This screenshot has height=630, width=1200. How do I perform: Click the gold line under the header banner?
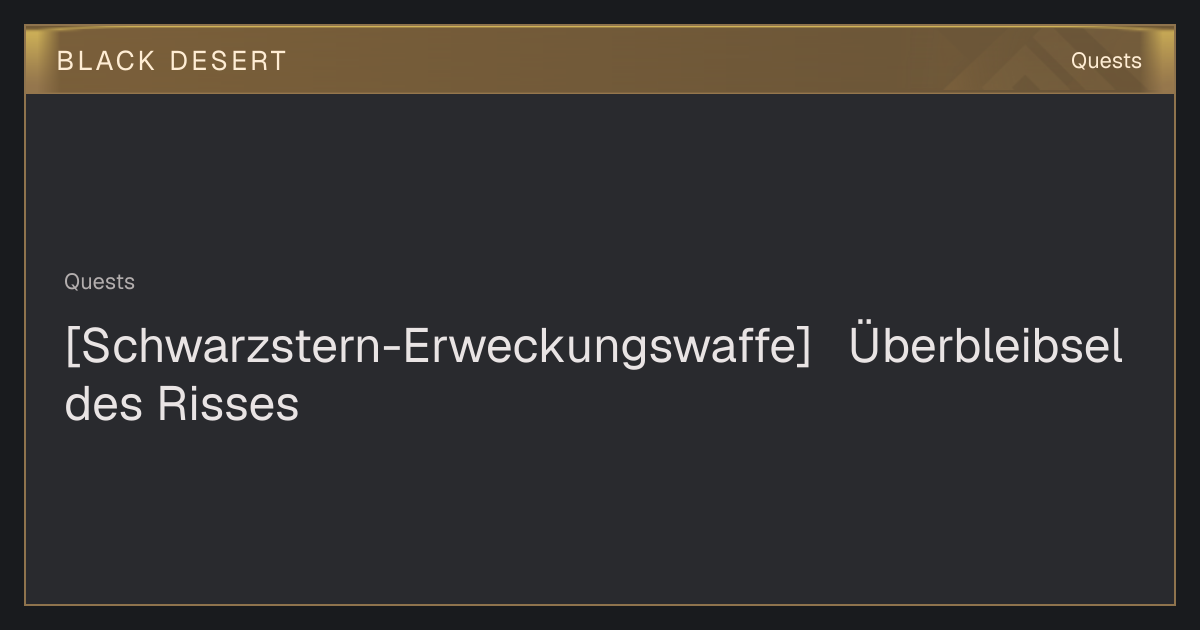(600, 93)
